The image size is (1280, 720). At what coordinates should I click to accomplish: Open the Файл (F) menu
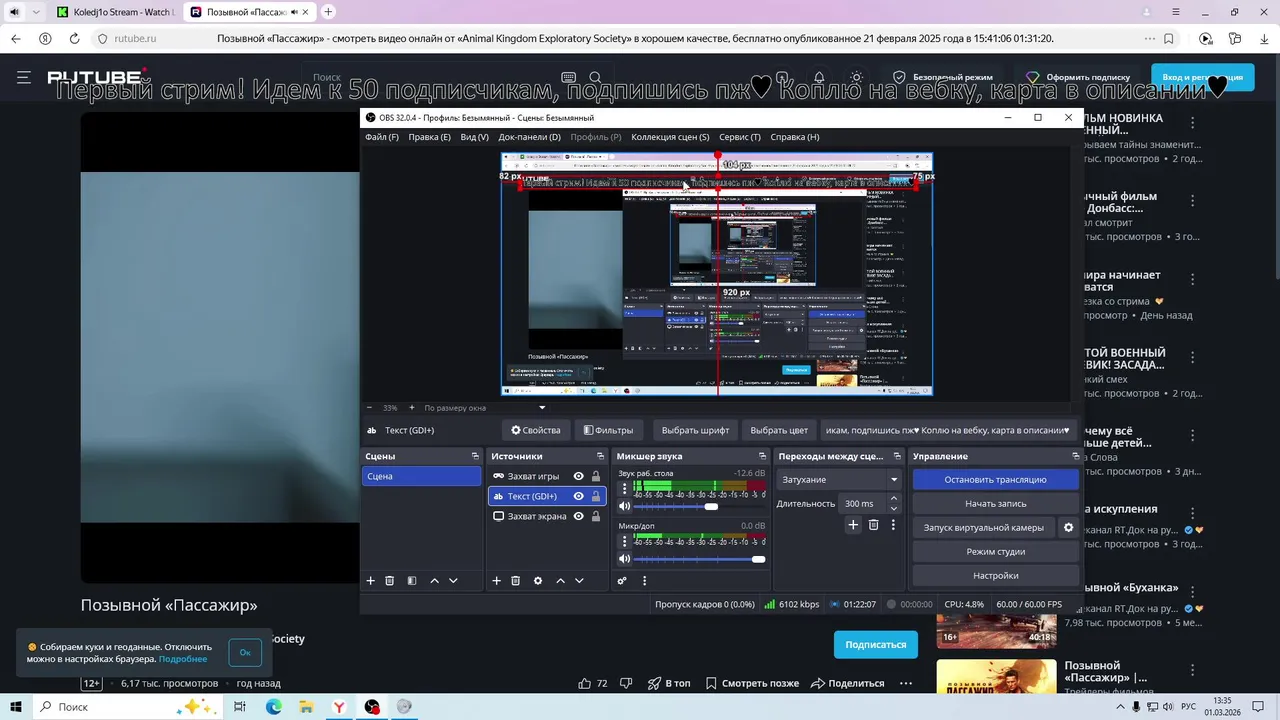382,137
